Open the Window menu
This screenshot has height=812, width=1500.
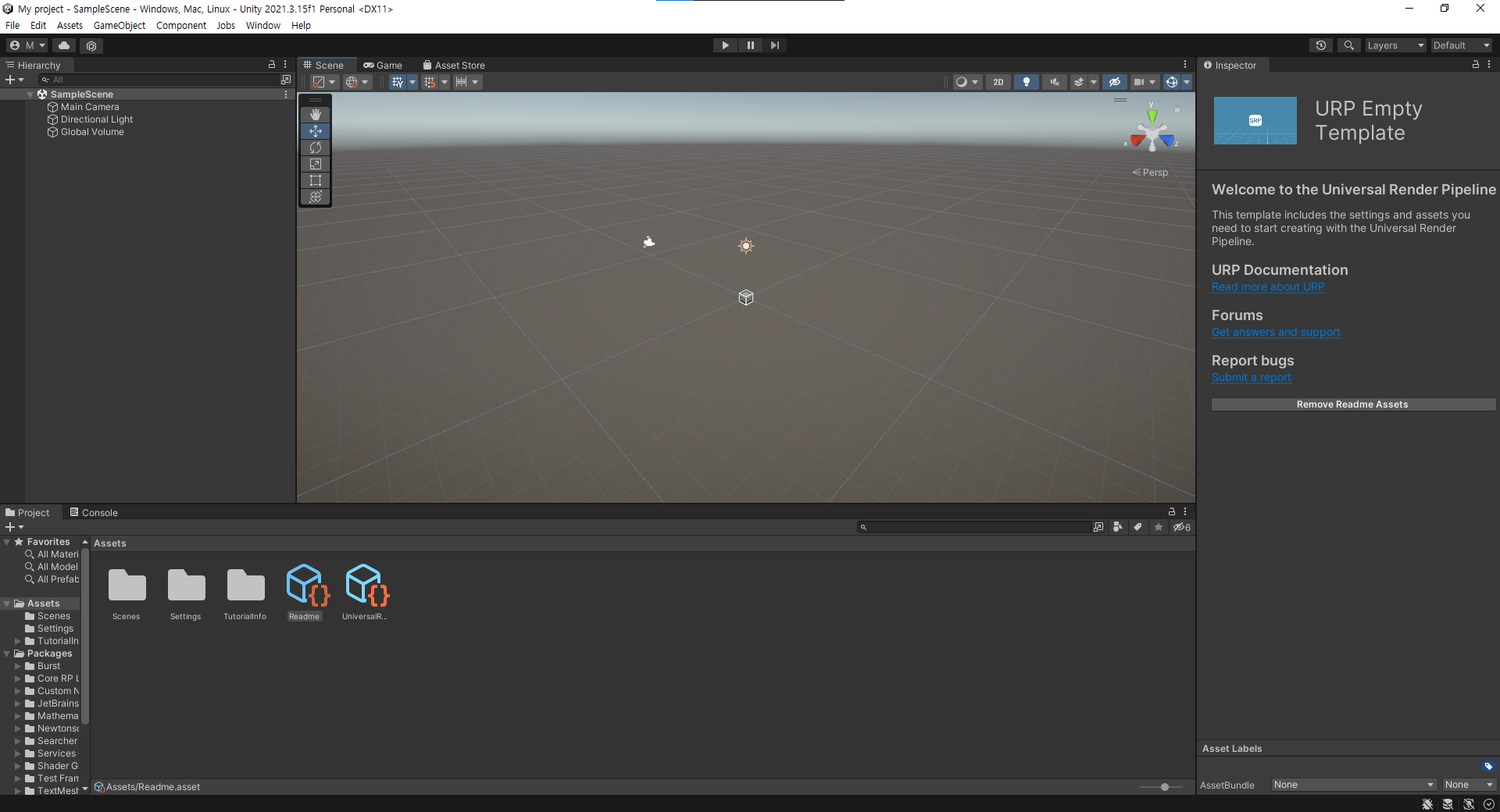[x=263, y=25]
